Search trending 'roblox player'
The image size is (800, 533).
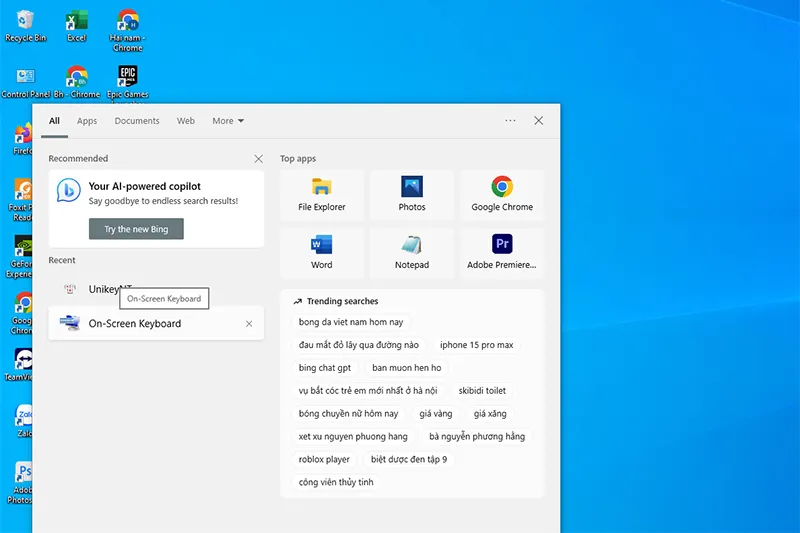click(x=324, y=460)
